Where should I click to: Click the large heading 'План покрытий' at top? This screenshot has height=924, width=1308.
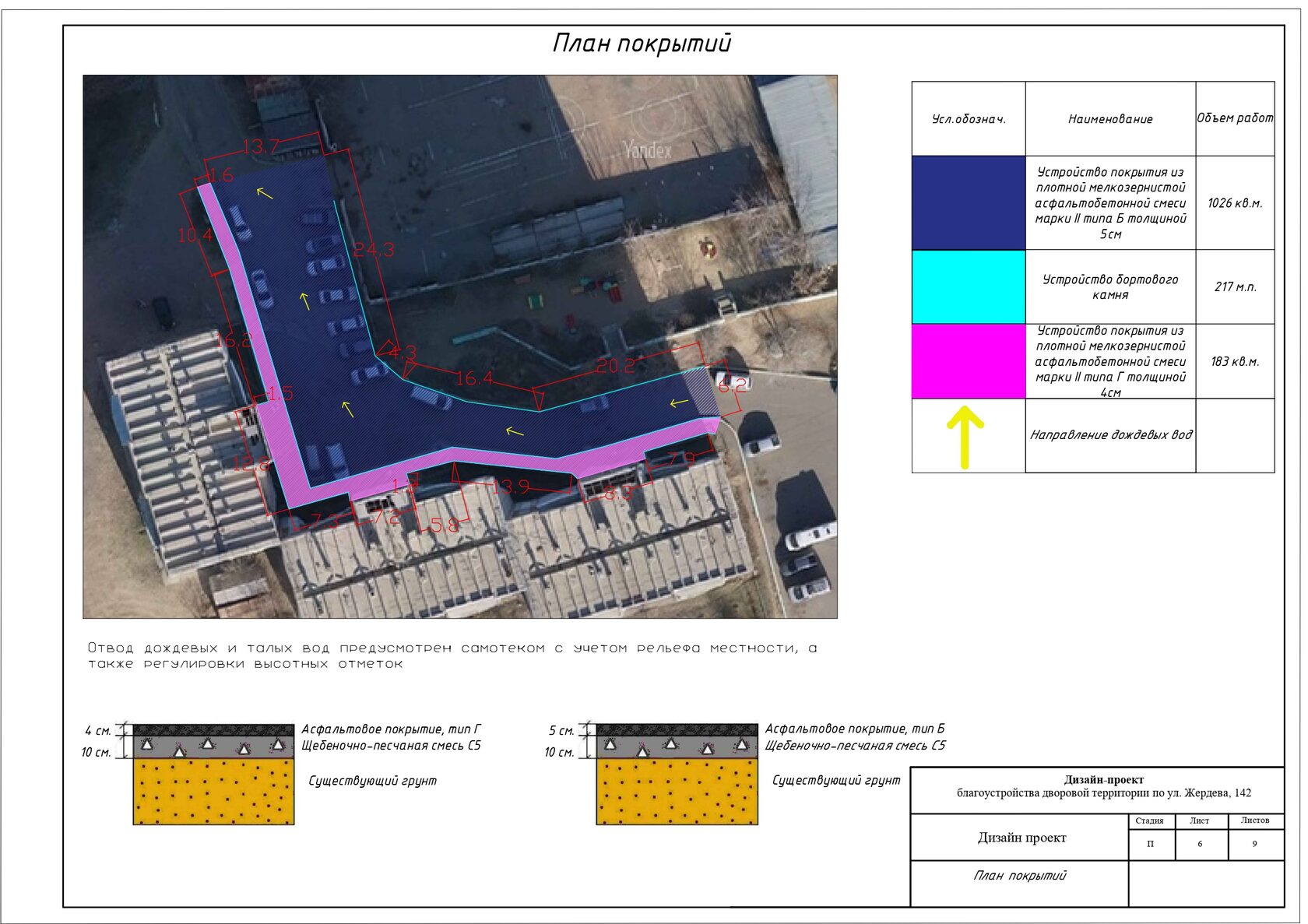pos(642,43)
